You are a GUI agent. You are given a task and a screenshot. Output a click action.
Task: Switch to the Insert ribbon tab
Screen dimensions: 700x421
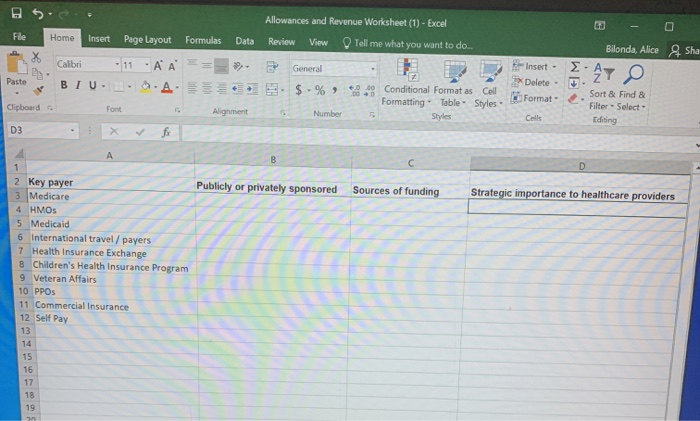pyautogui.click(x=99, y=39)
